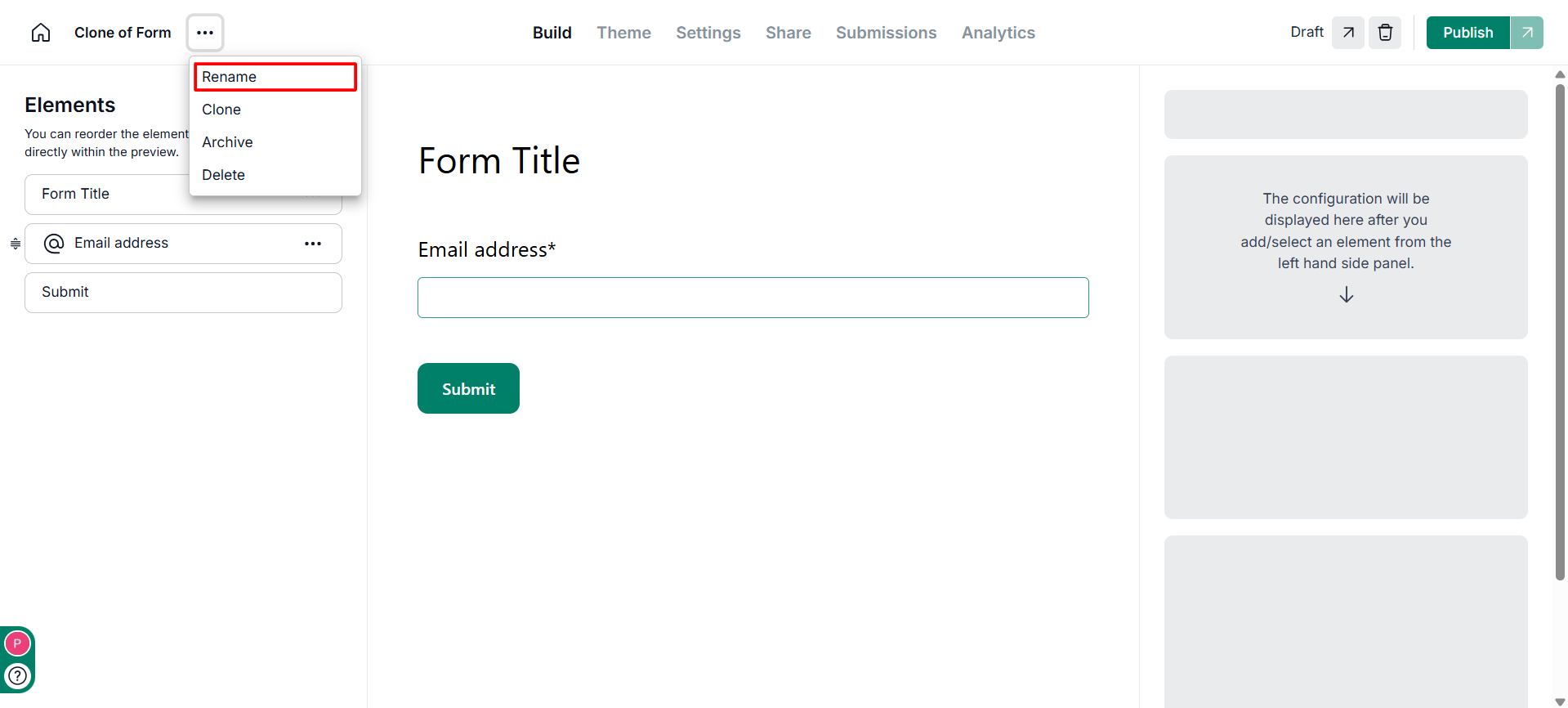The height and width of the screenshot is (708, 1568).
Task: Open form preview via arrow icon next to Draft
Action: click(1348, 33)
